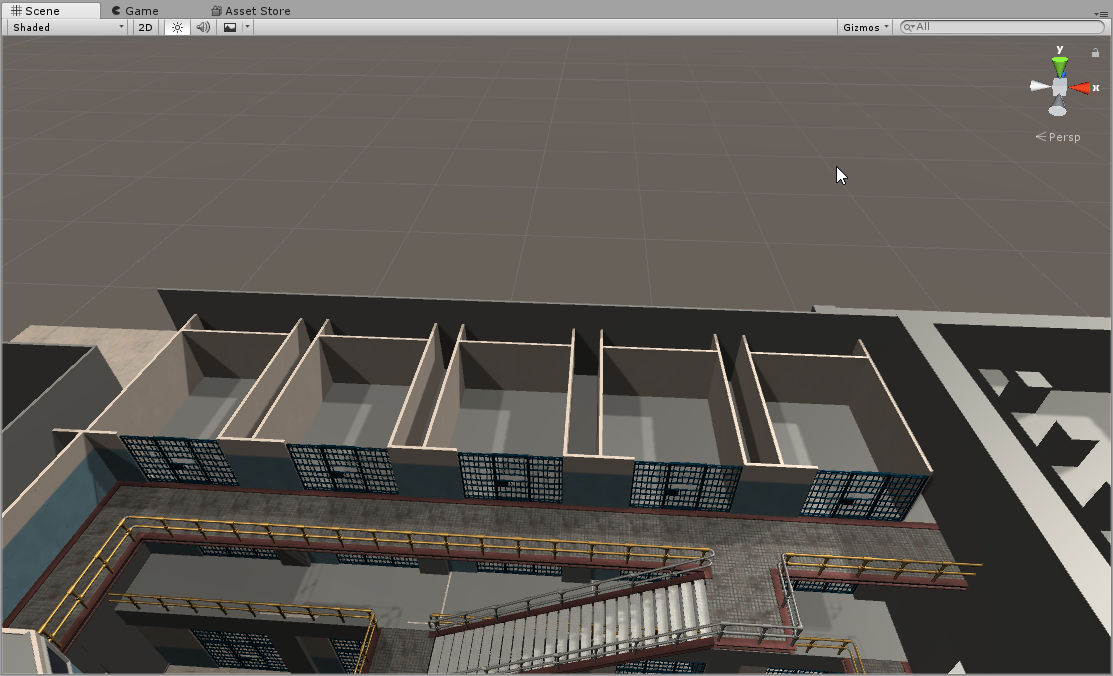Viewport: 1113px width, 676px height.
Task: Toggle the scene gizmo lock icon
Action: pos(1095,53)
